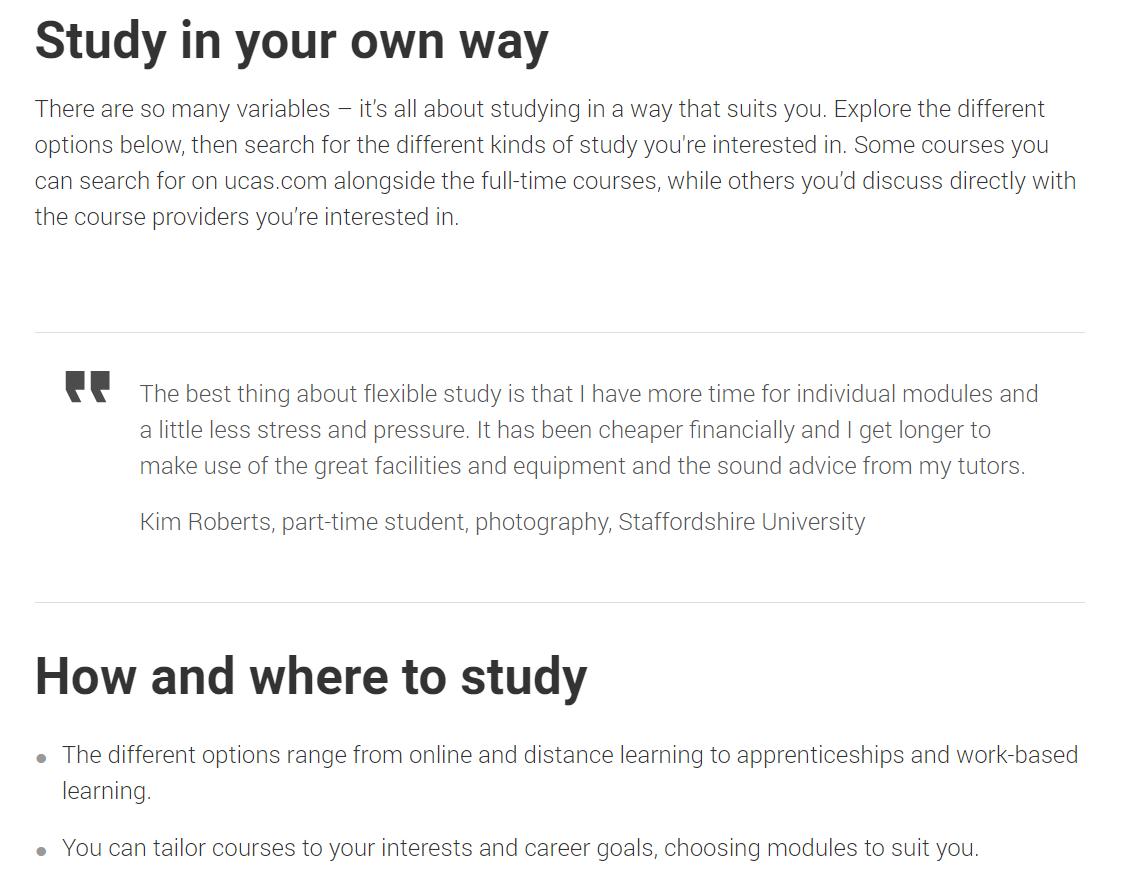1123x889 pixels.
Task: Click the 'How and where to study' heading
Action: [311, 677]
